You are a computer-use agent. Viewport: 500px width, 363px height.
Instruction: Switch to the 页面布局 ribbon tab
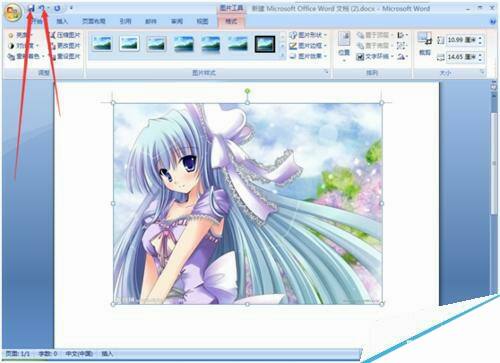coord(94,22)
